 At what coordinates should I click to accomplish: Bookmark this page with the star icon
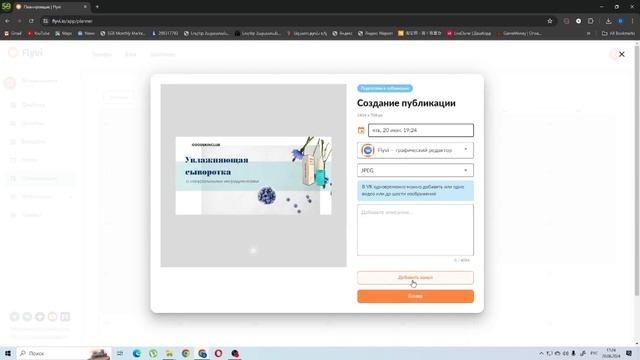pos(550,21)
